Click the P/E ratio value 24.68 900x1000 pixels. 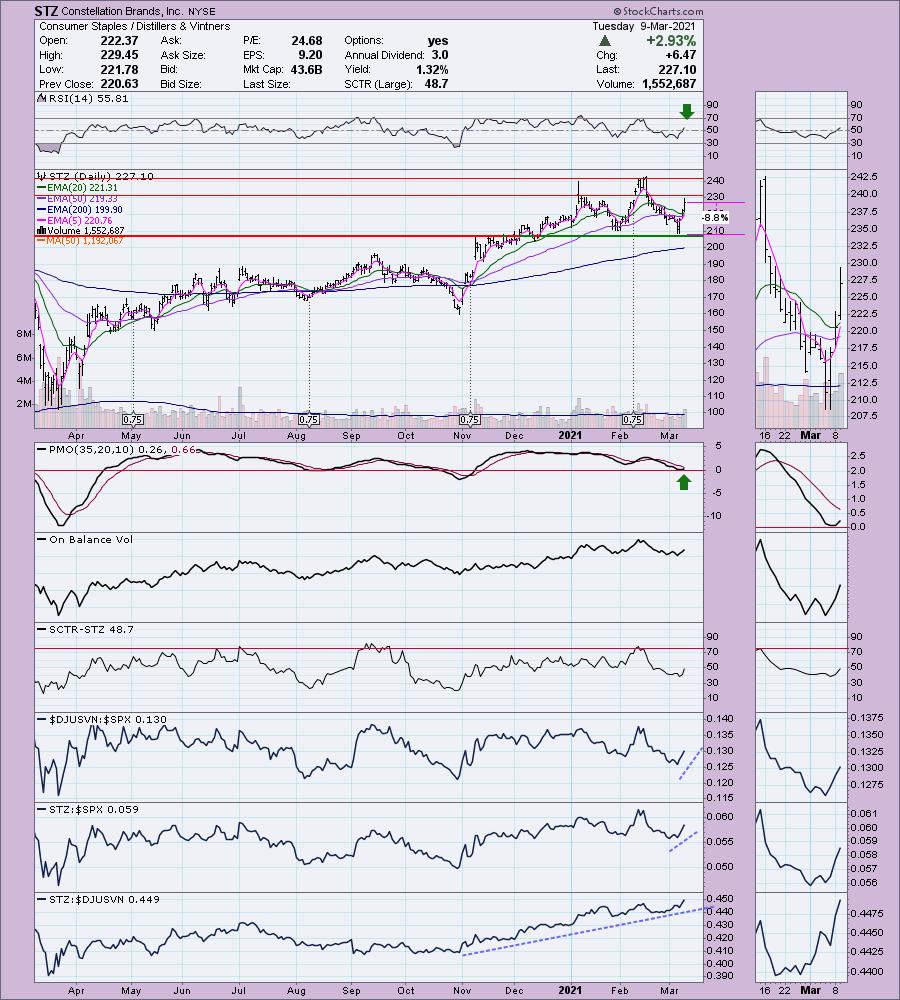tap(307, 41)
